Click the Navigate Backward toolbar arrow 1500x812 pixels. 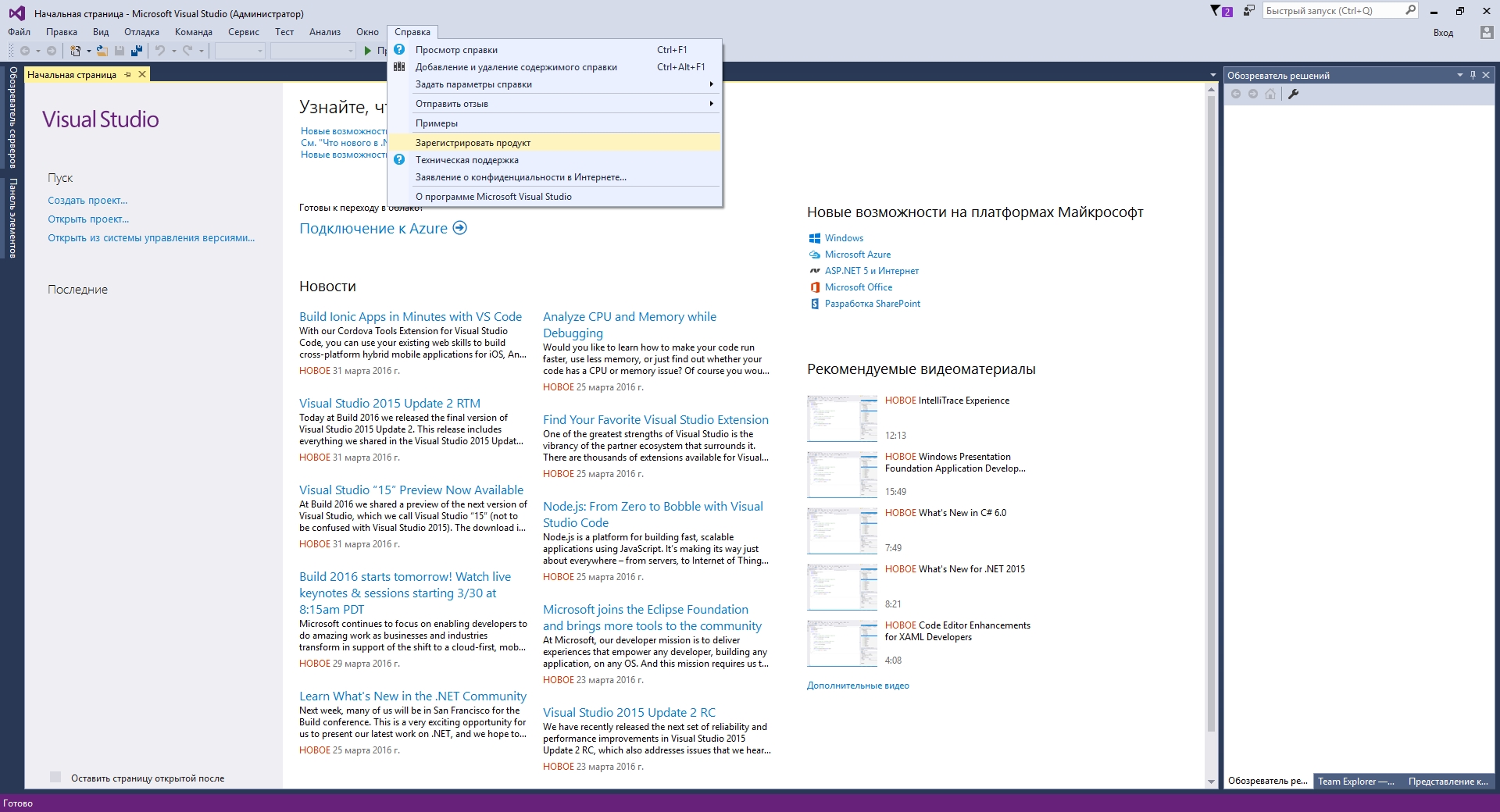pyautogui.click(x=25, y=51)
